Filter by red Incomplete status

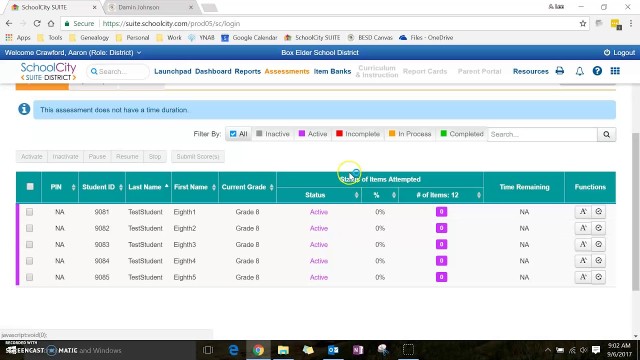click(x=358, y=134)
